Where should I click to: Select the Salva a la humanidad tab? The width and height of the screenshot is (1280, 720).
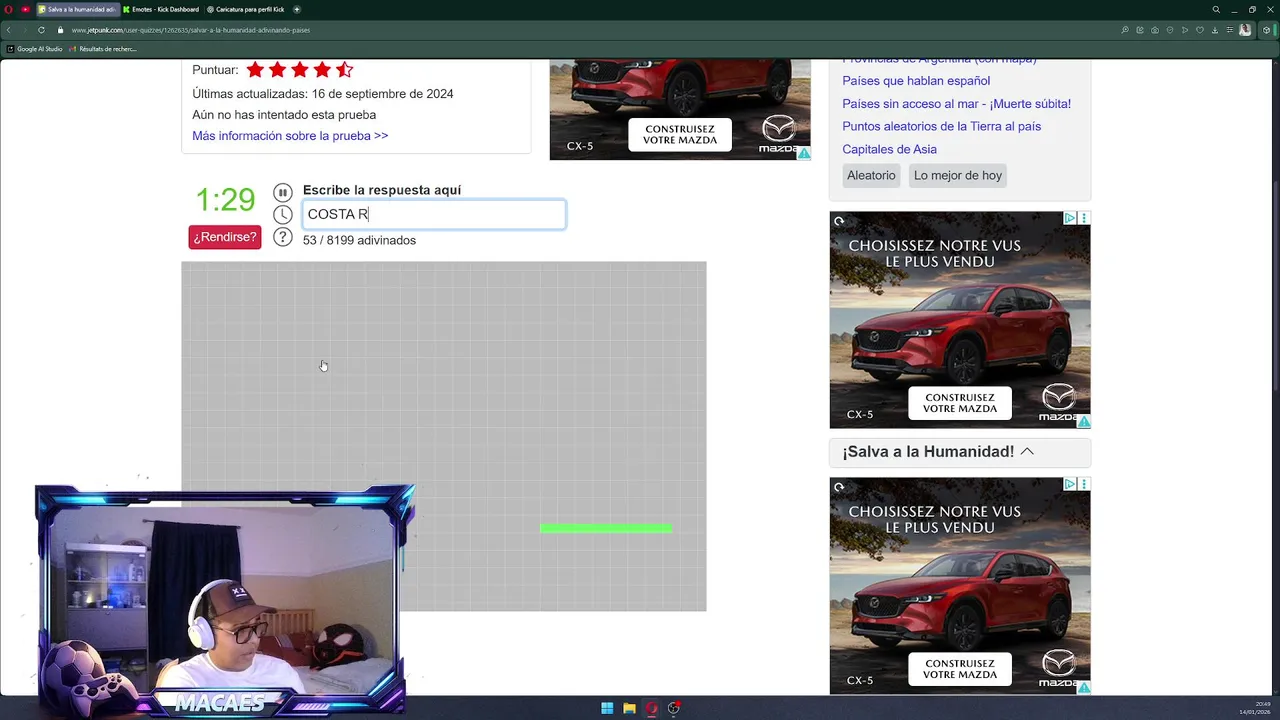coord(76,9)
